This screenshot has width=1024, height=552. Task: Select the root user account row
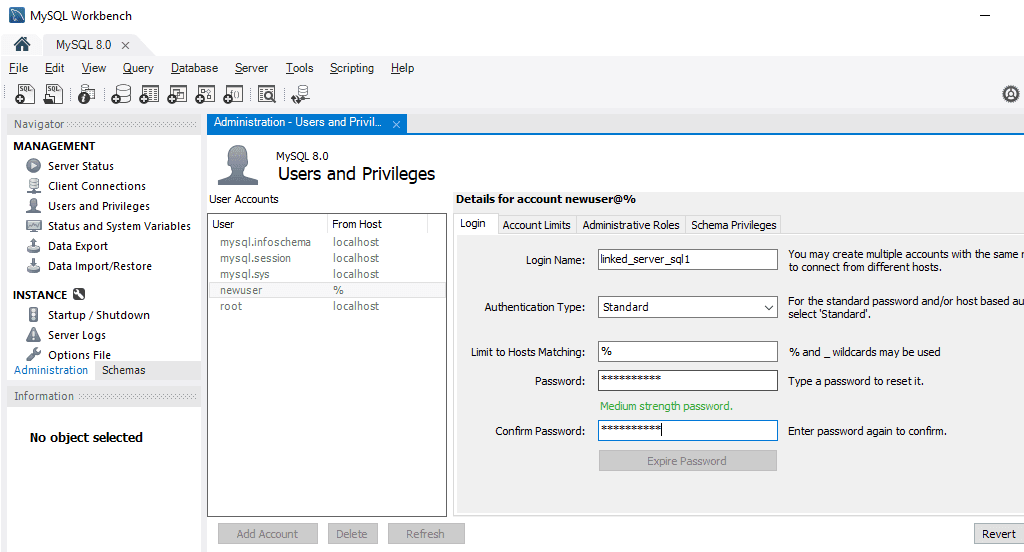point(327,306)
